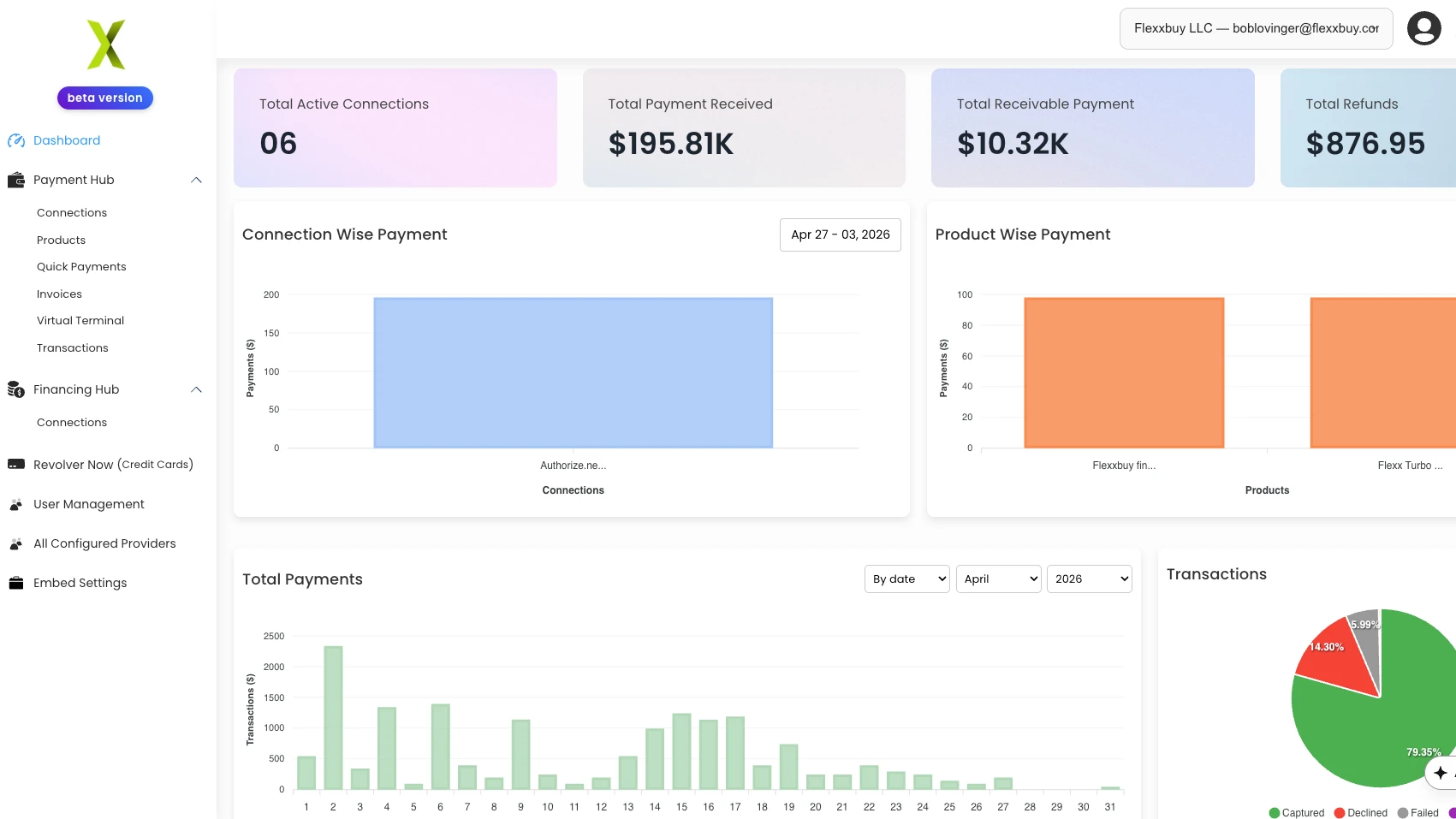This screenshot has width=1456, height=819.
Task: Click the Payment Hub wallet icon
Action: tap(16, 180)
